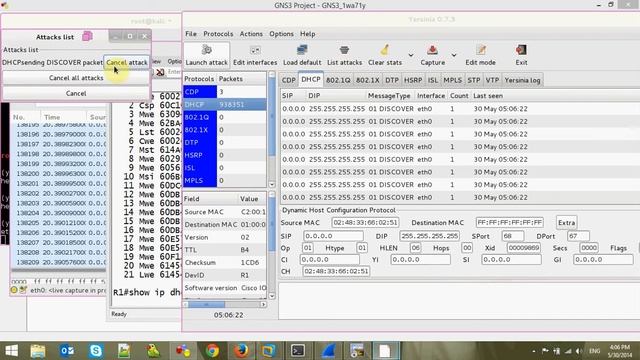This screenshot has width=640, height=360.
Task: Toggle Edit mode in the toolbar
Action: (480, 55)
